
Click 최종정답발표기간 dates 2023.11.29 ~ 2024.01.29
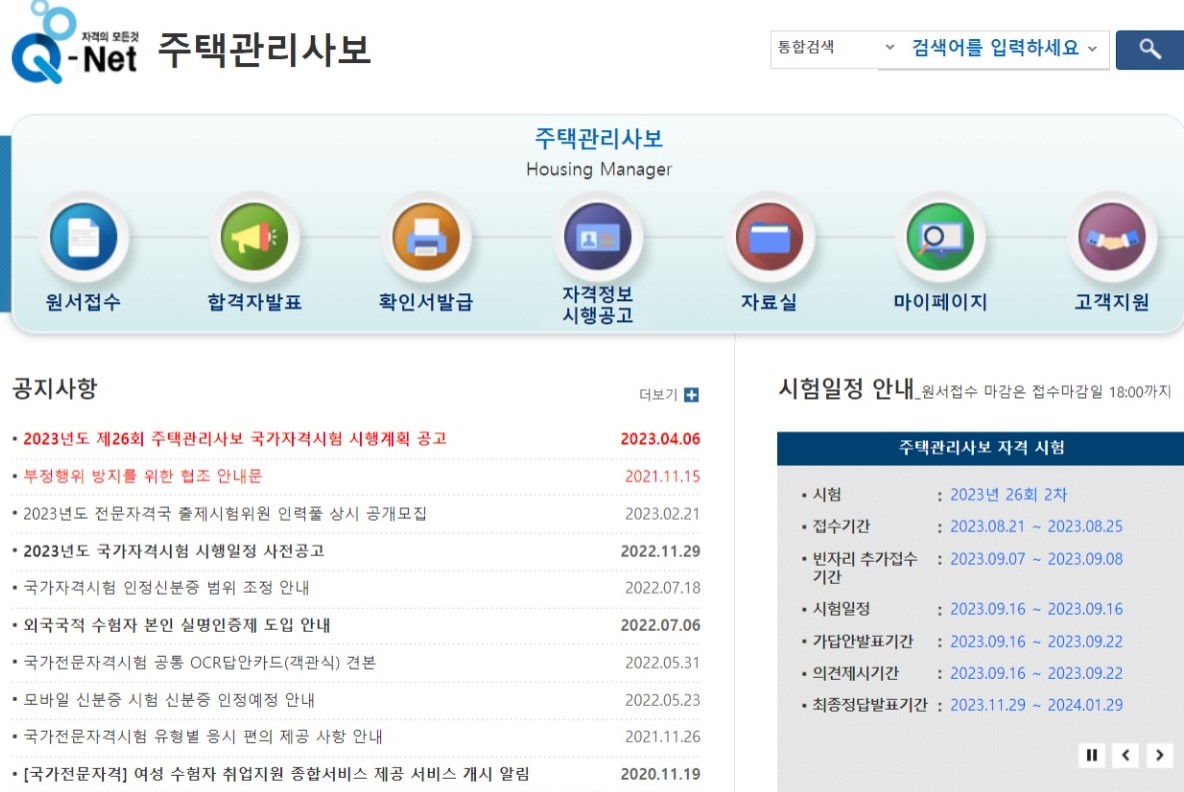[1036, 704]
